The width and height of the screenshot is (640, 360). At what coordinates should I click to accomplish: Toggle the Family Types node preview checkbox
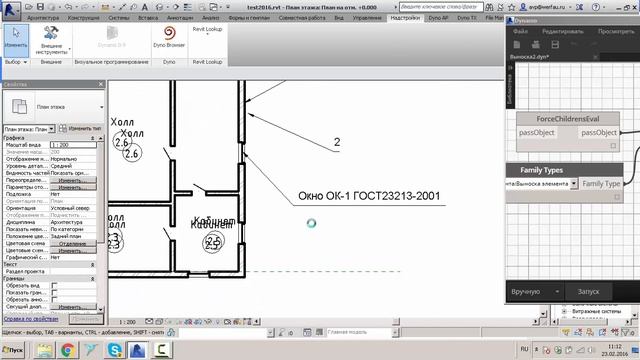coord(617,197)
